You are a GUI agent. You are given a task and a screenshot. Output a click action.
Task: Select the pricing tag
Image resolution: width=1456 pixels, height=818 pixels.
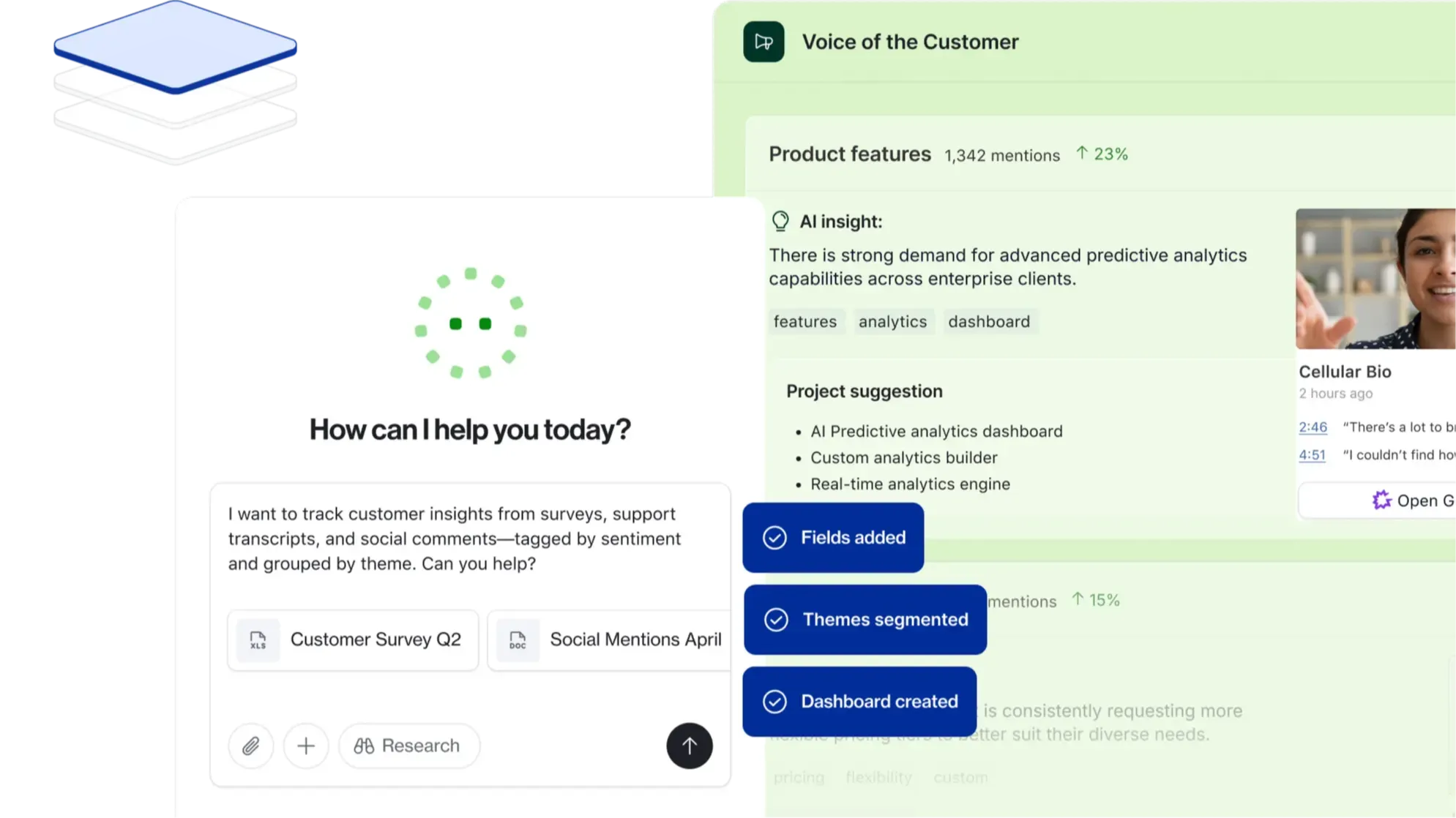(799, 777)
